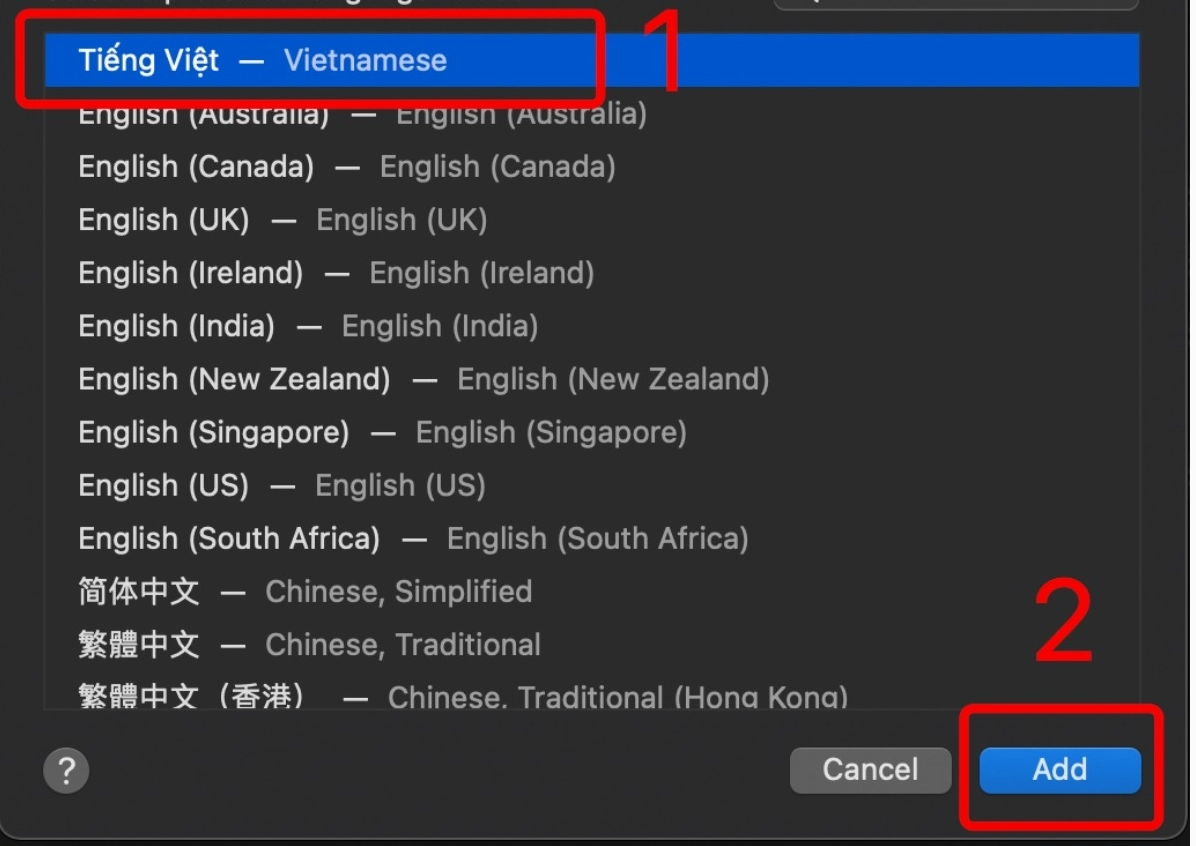
Task: Click the grey 'Chinese, Simplified' label
Action: pyautogui.click(x=398, y=591)
